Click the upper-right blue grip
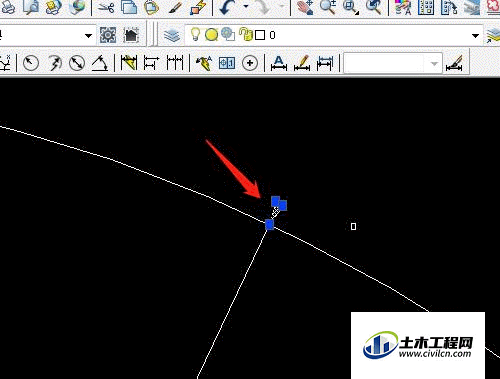Screen dimensions: 500x379 (283, 206)
